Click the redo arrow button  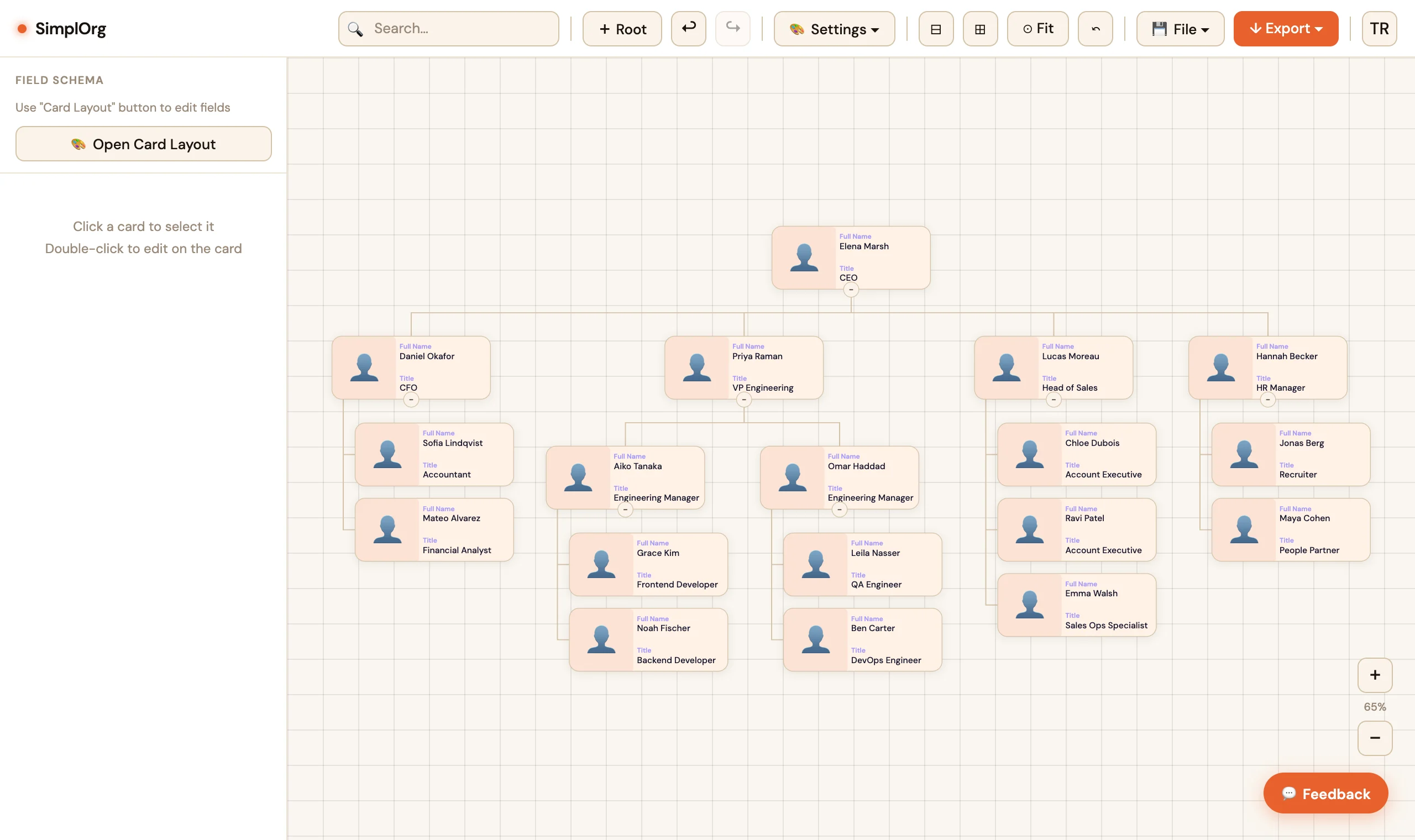pos(732,28)
